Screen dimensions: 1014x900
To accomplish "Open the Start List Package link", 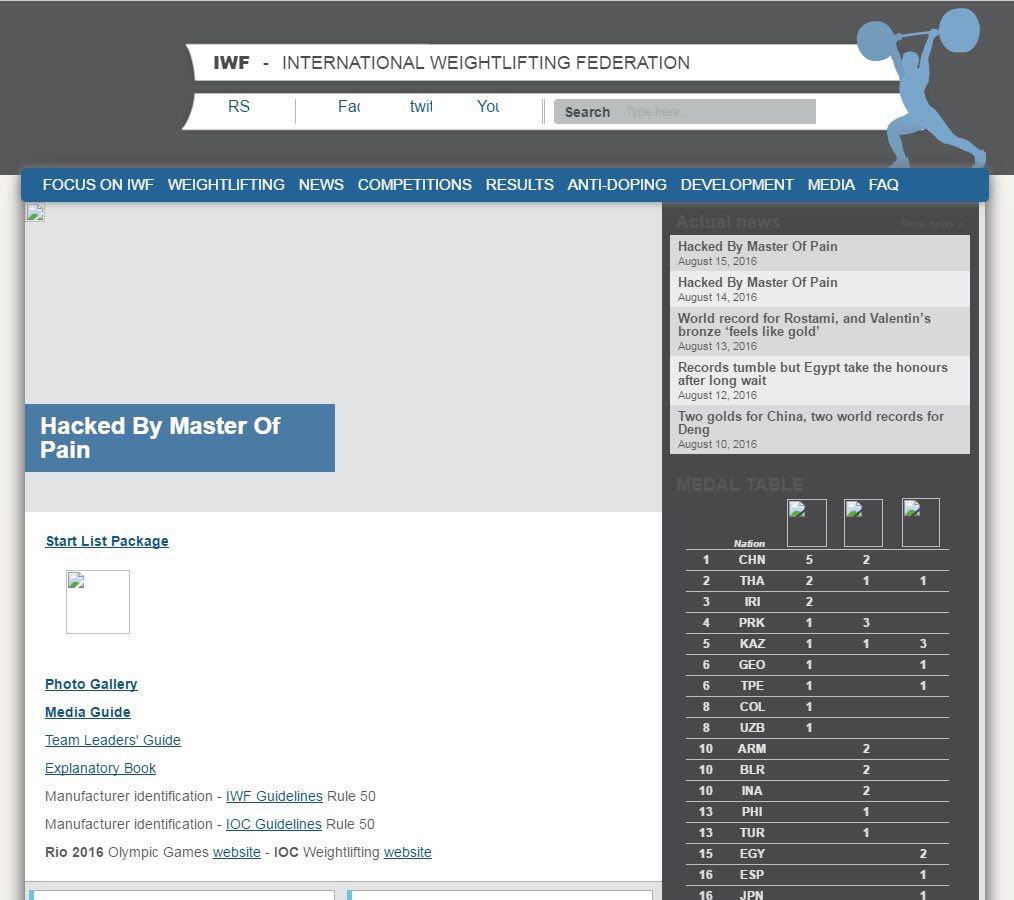I will coord(107,542).
